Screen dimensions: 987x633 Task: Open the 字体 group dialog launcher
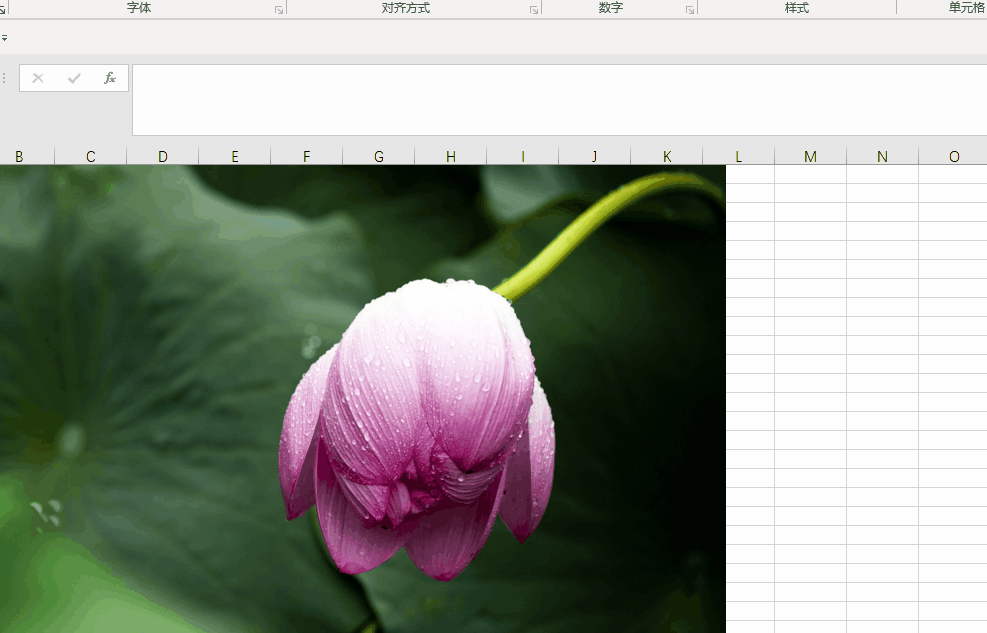tap(279, 9)
